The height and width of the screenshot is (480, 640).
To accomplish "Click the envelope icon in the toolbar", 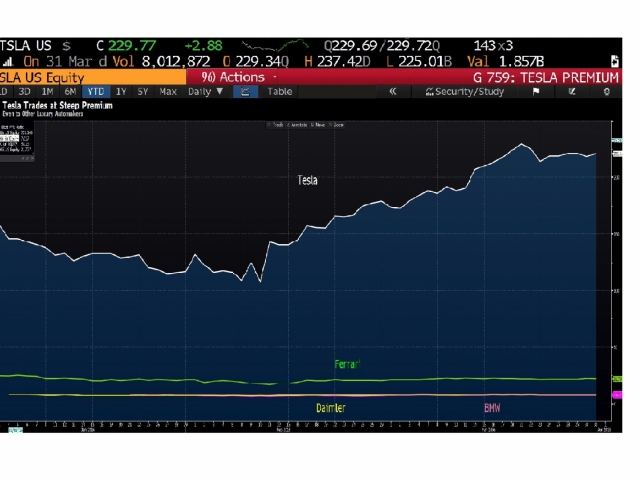I will click(570, 91).
